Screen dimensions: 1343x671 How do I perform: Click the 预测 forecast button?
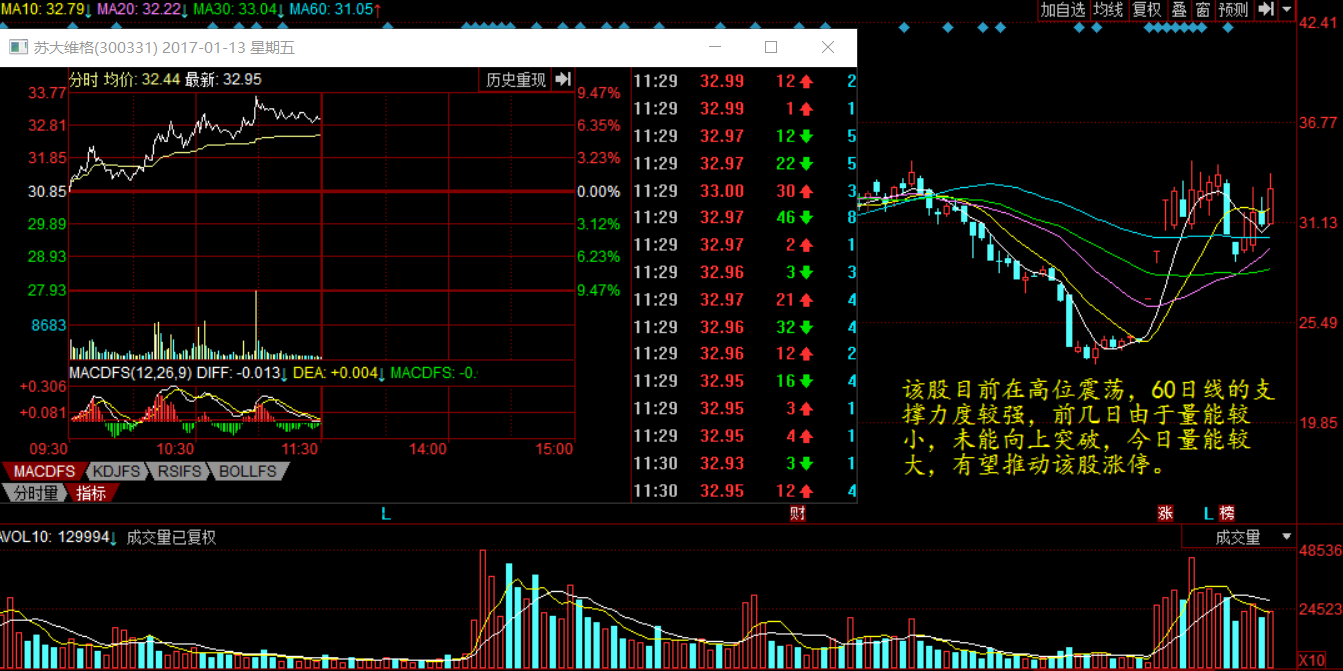1233,10
